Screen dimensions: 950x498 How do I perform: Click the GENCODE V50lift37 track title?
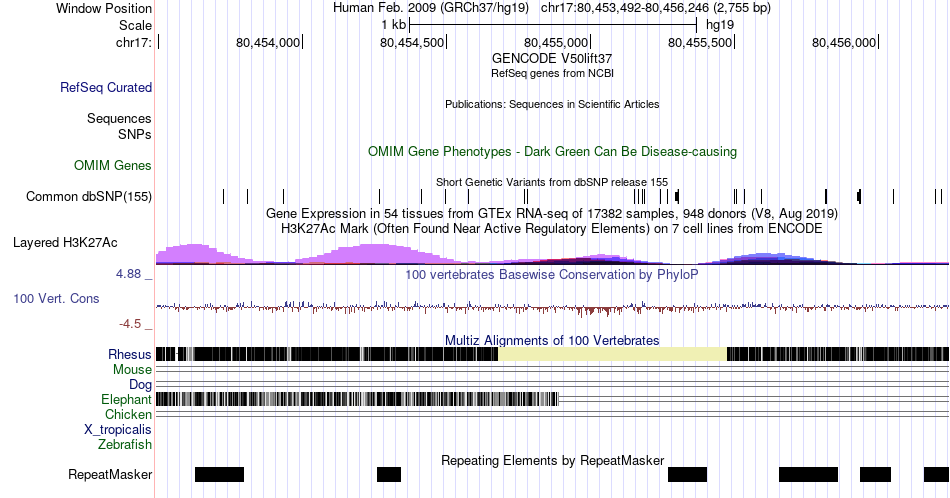(x=552, y=58)
